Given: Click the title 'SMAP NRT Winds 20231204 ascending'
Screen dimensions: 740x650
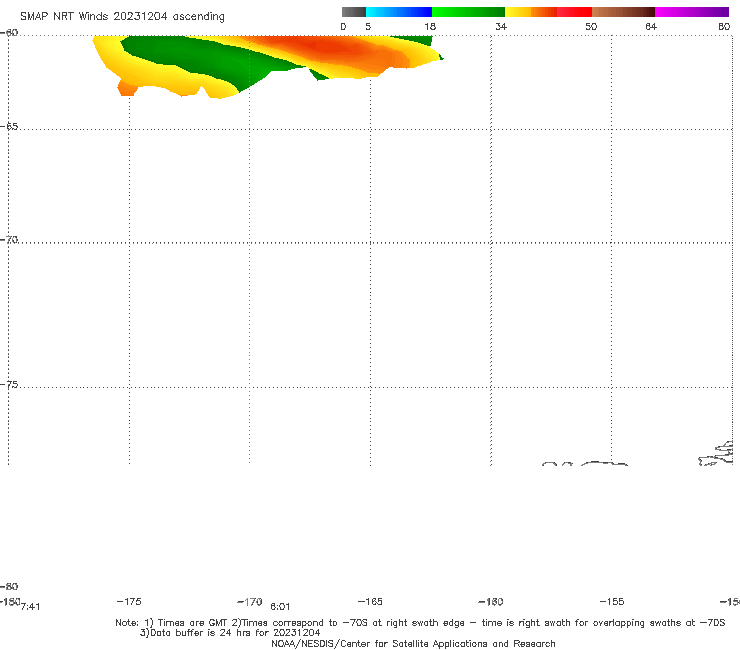Looking at the screenshot, I should [122, 16].
